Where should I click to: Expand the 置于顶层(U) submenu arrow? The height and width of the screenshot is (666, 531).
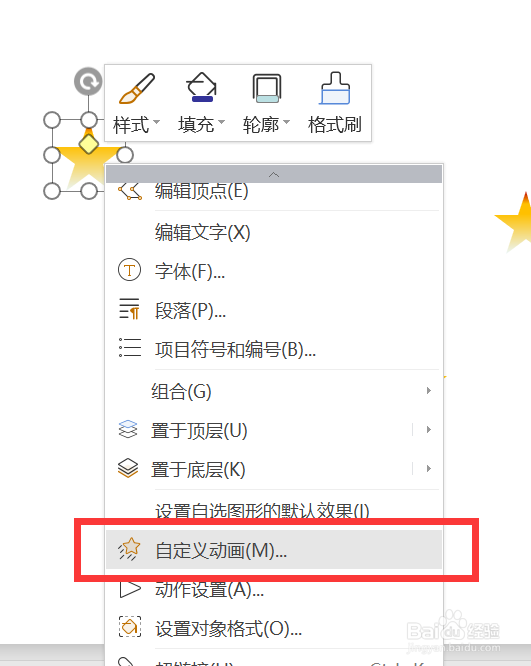pos(429,430)
